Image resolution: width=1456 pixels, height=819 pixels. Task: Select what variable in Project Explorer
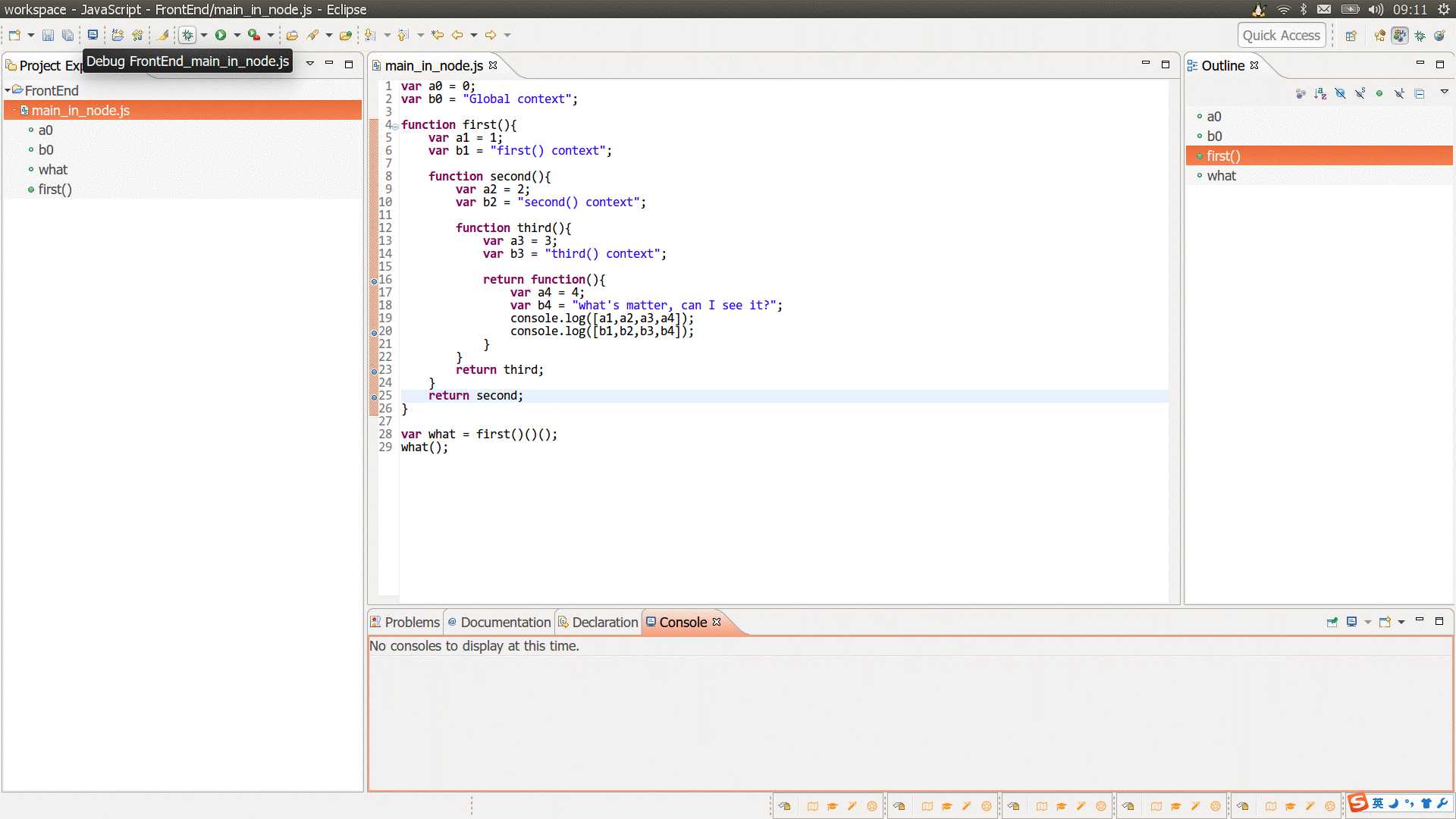tap(53, 170)
